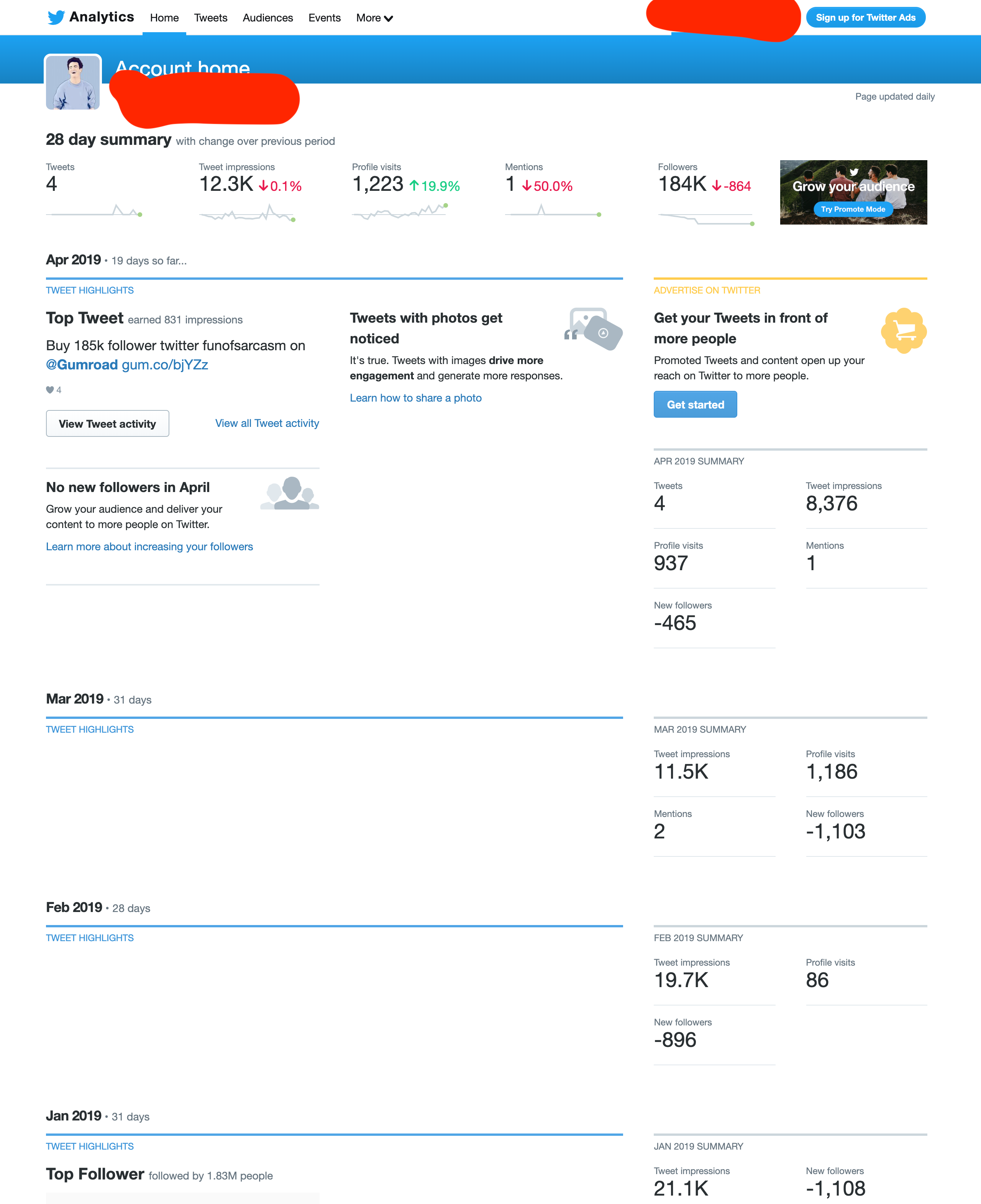Click the followers silhouette group icon

(290, 493)
